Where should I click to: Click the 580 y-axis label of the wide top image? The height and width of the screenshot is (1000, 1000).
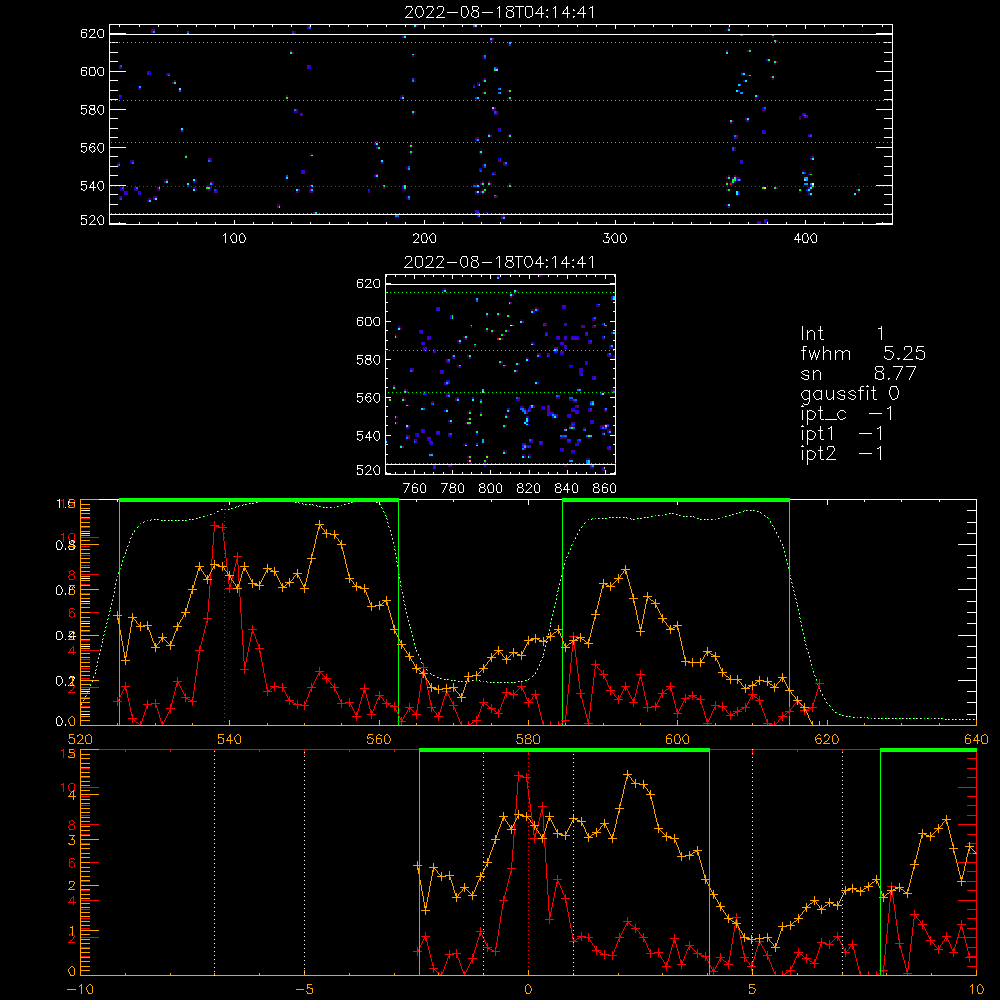click(x=92, y=110)
